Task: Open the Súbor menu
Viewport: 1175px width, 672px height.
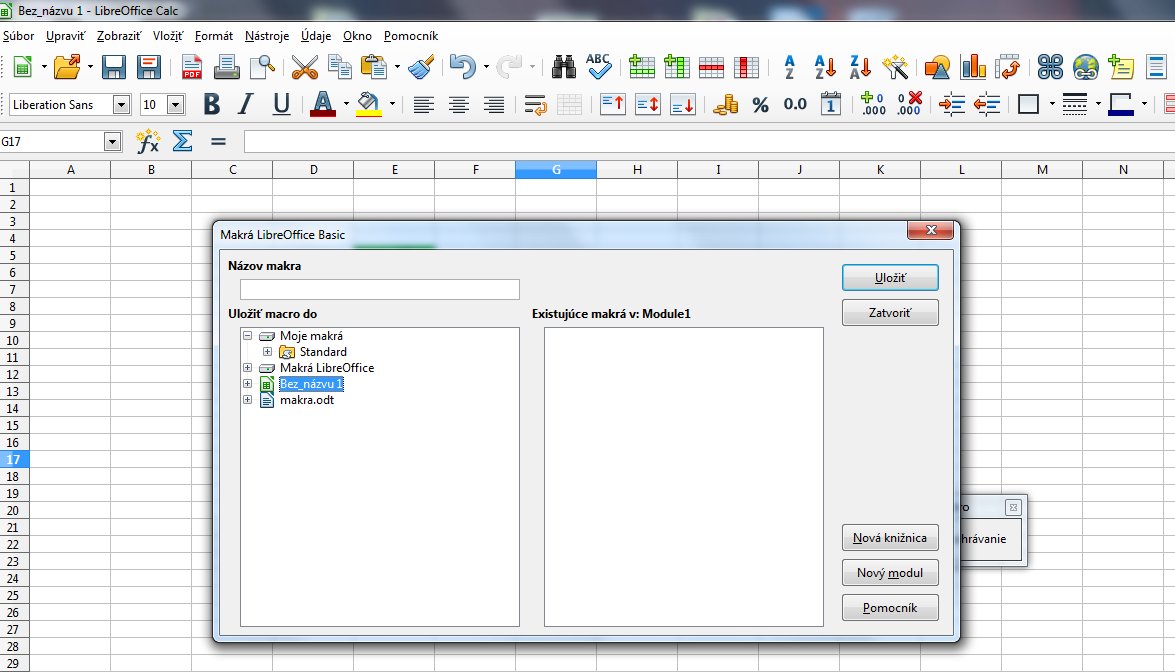Action: point(19,36)
